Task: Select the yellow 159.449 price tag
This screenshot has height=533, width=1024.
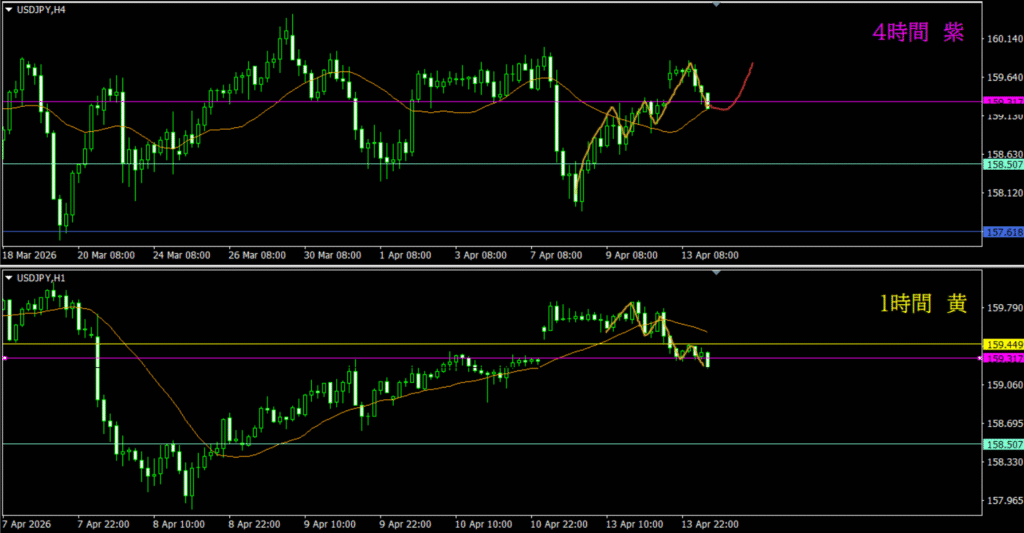Action: click(x=1002, y=345)
